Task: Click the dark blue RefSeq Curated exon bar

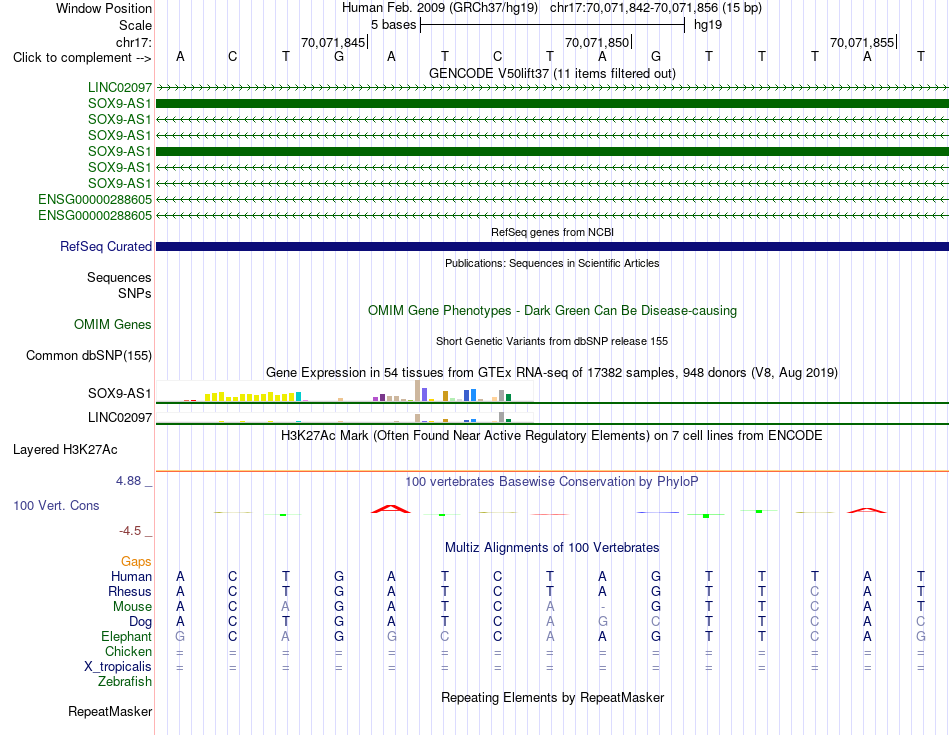Action: pyautogui.click(x=552, y=247)
